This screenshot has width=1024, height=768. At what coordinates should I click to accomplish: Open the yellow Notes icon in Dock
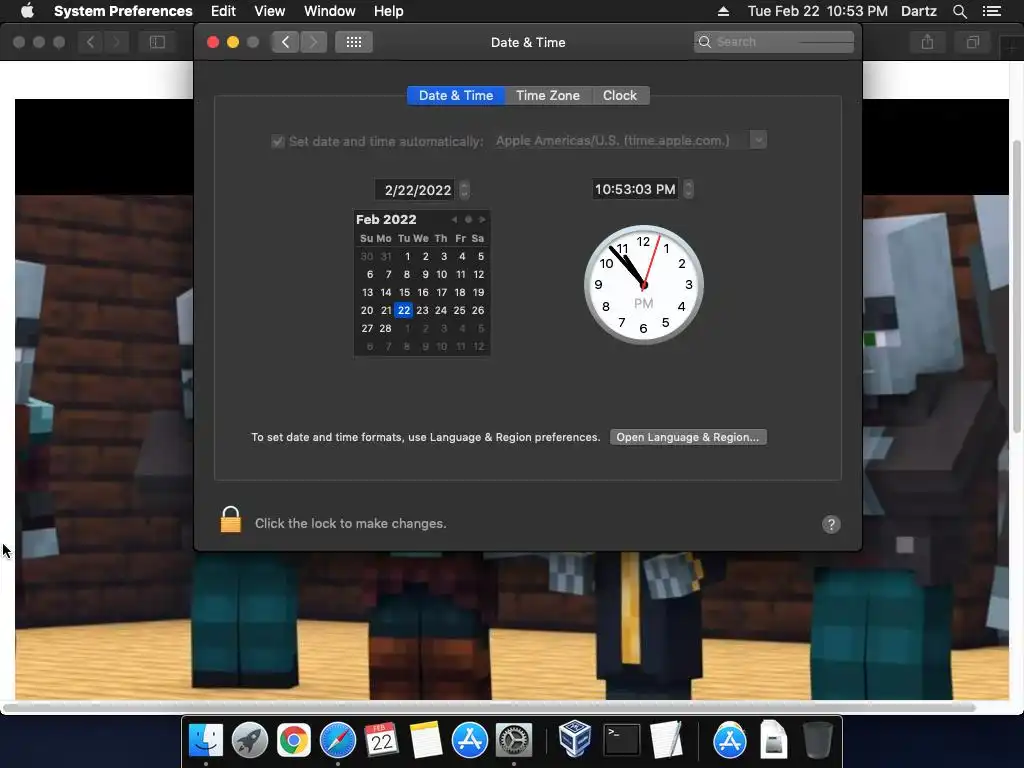tap(425, 741)
